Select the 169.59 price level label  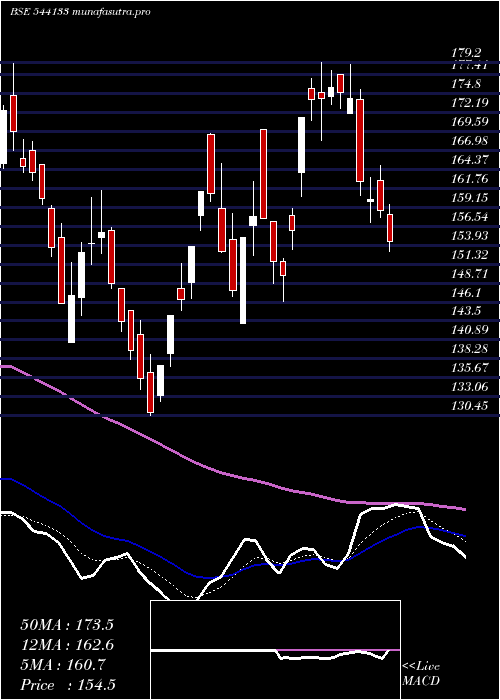[x=470, y=121]
